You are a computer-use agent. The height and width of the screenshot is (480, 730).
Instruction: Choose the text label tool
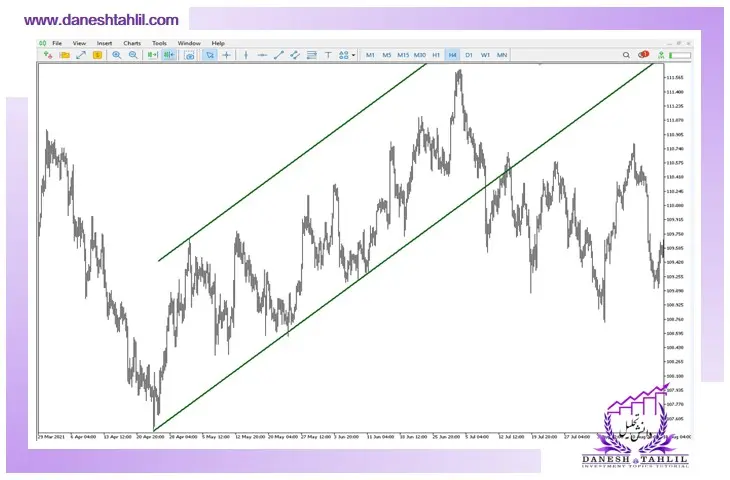(327, 55)
